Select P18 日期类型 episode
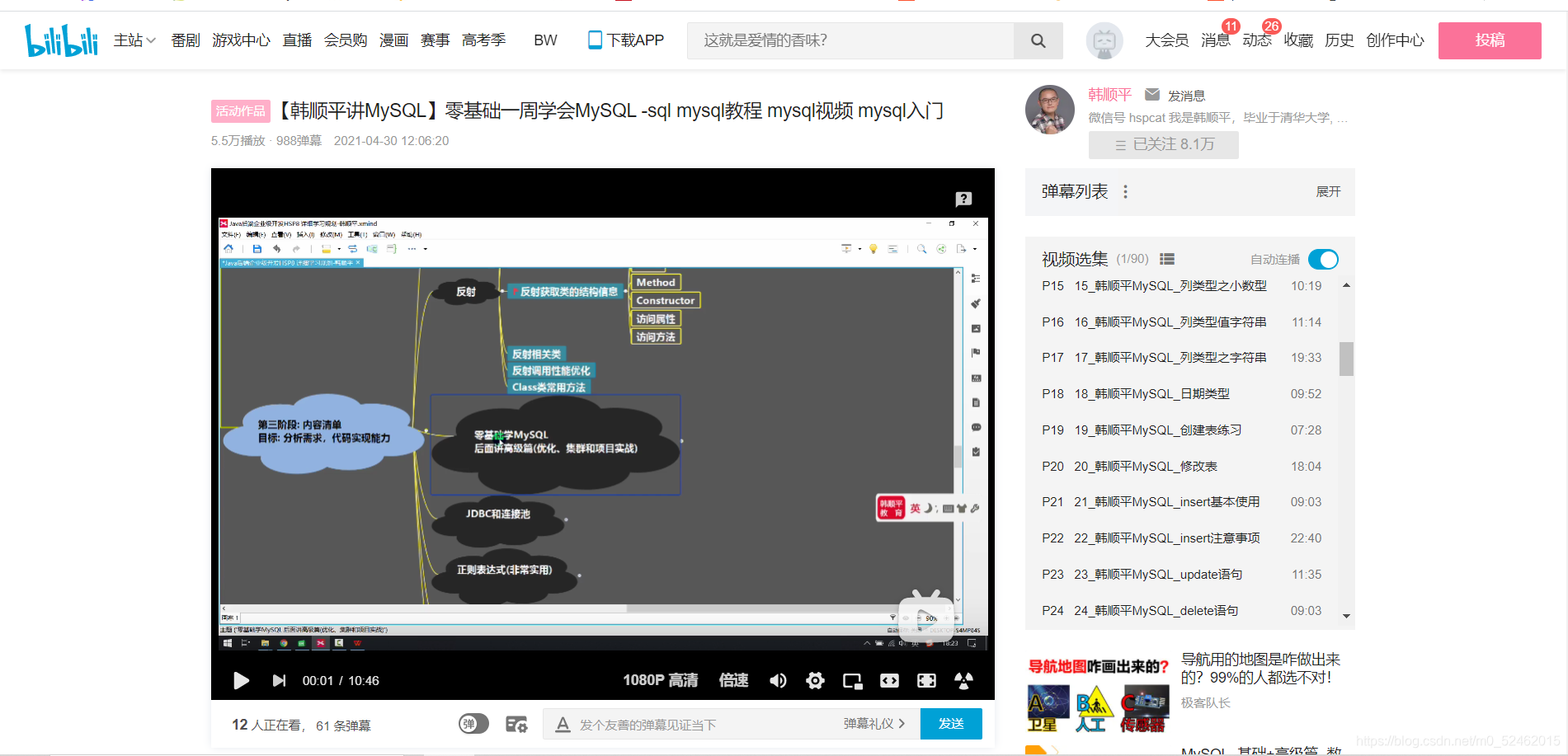1568x756 pixels. (1181, 394)
